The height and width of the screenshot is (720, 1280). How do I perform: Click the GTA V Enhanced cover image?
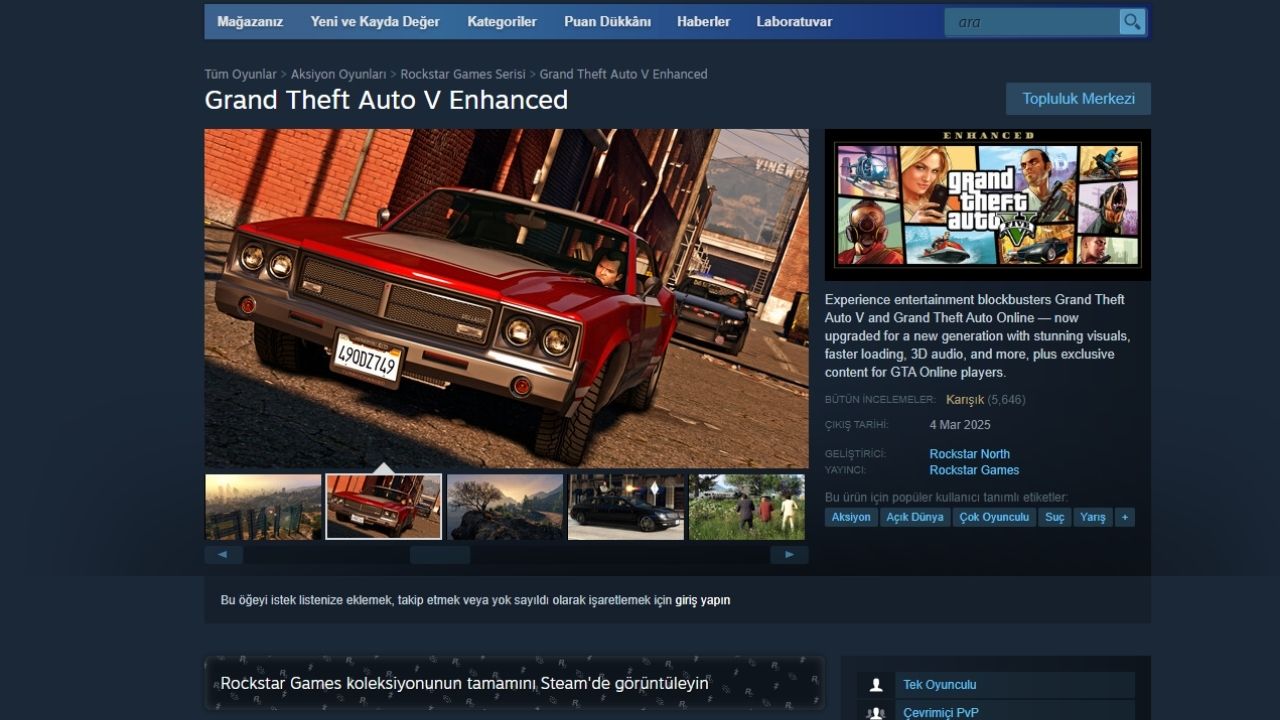tap(988, 204)
